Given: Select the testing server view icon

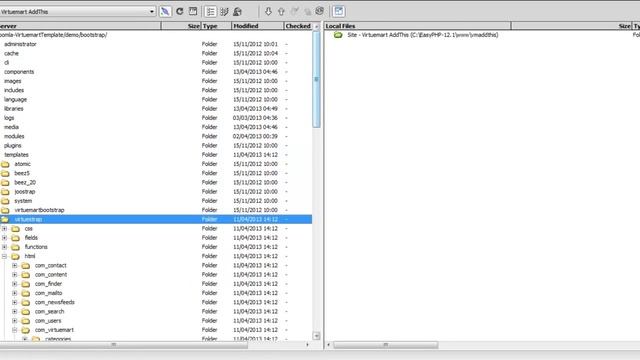Looking at the screenshot, I should point(224,11).
